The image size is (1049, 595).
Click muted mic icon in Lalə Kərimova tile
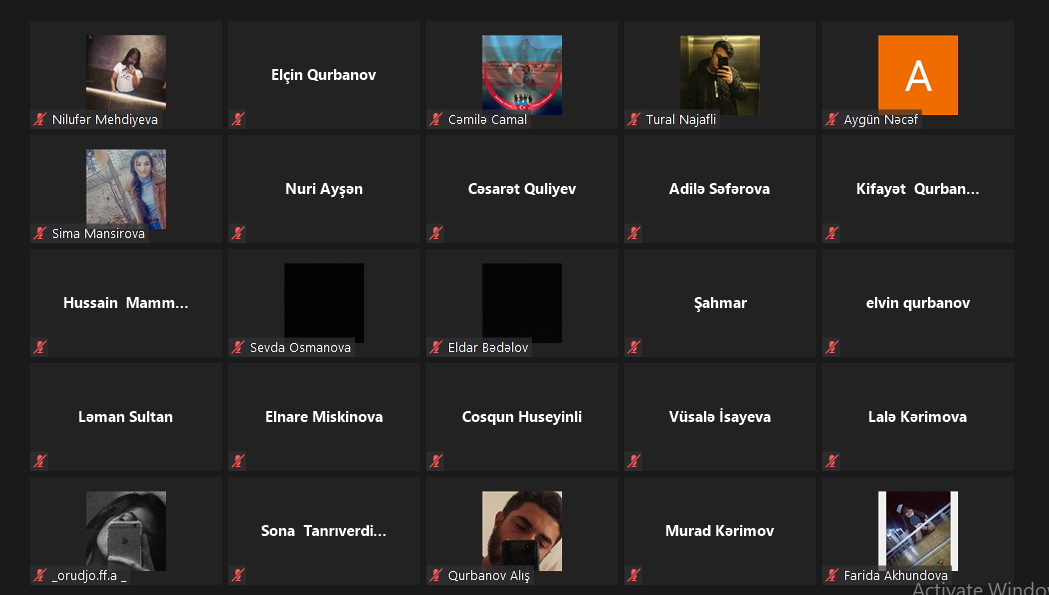pyautogui.click(x=832, y=461)
